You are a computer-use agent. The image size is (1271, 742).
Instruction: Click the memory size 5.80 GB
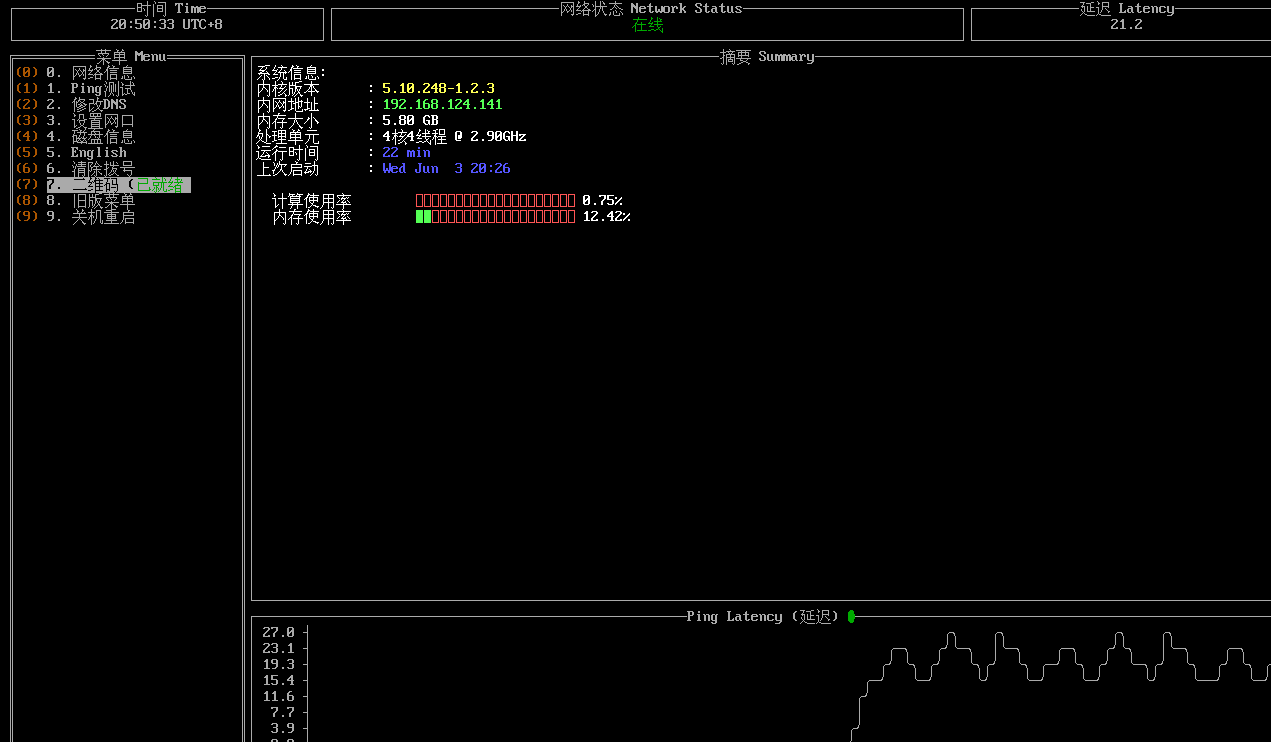pyautogui.click(x=410, y=120)
